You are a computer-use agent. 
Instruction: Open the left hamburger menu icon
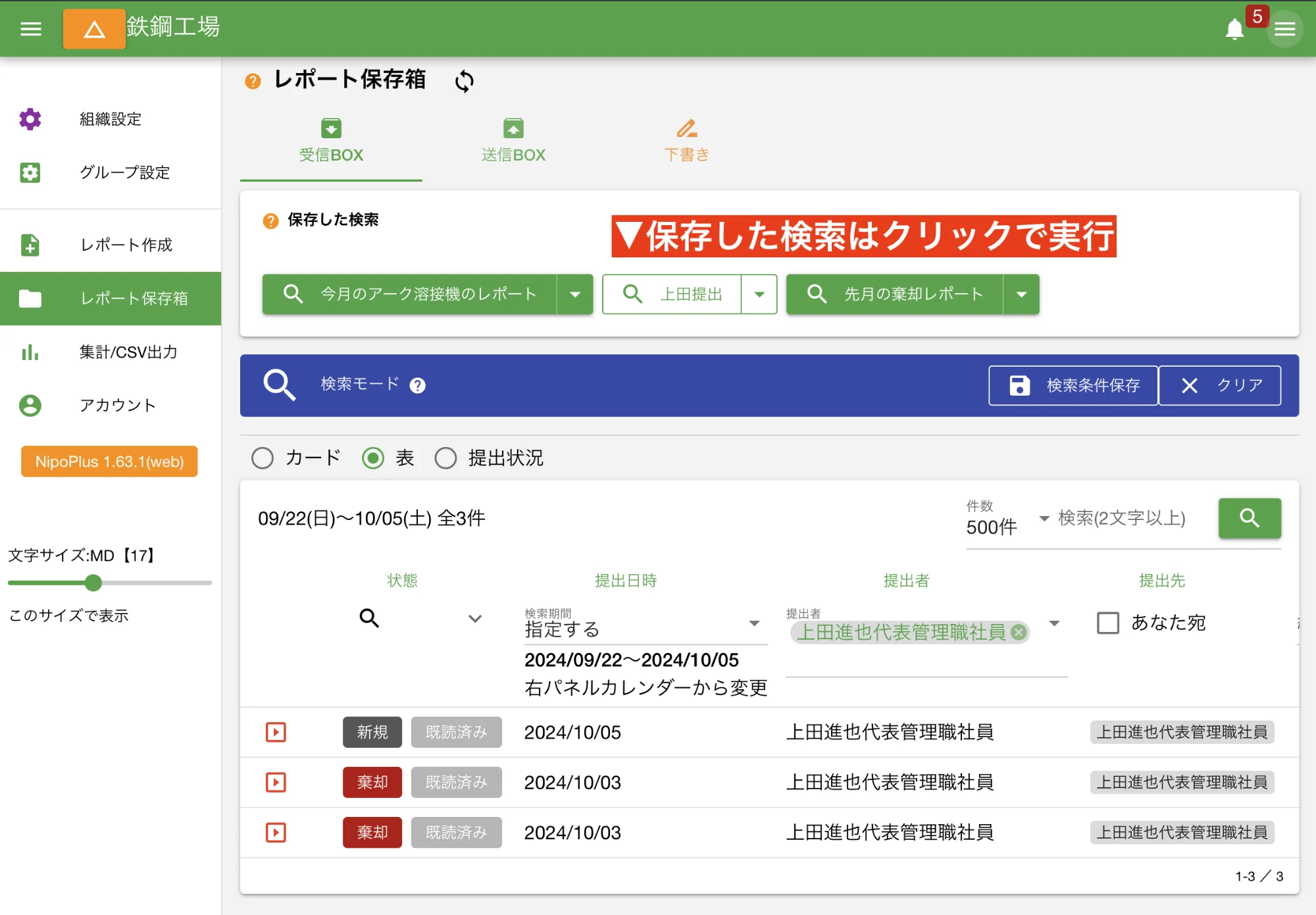(x=31, y=29)
